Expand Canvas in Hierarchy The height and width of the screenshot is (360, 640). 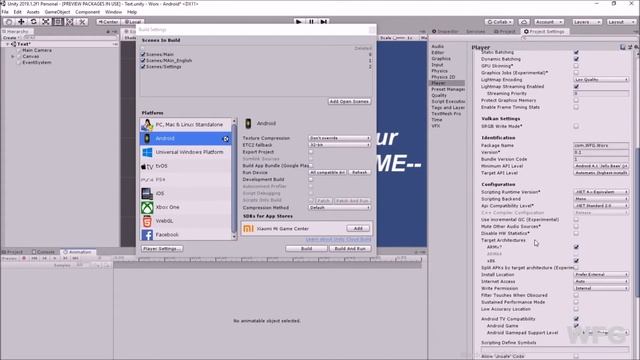coord(13,56)
